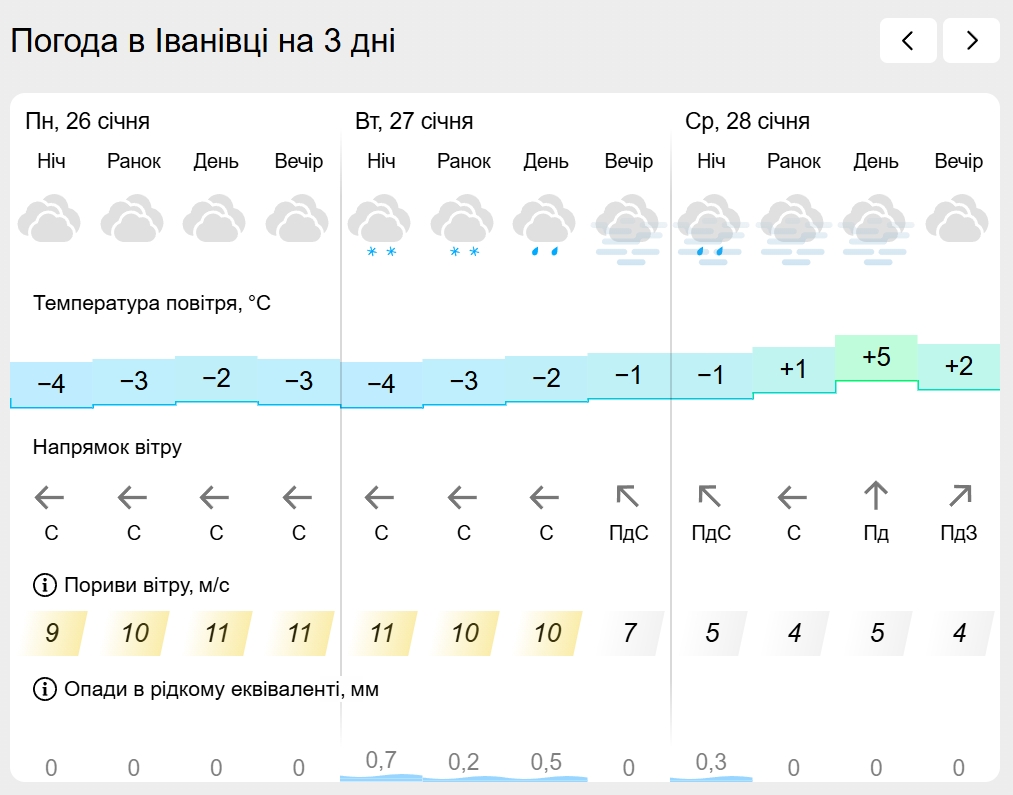This screenshot has width=1013, height=795.
Task: Open wind gusts info icon
Action: coord(44,585)
